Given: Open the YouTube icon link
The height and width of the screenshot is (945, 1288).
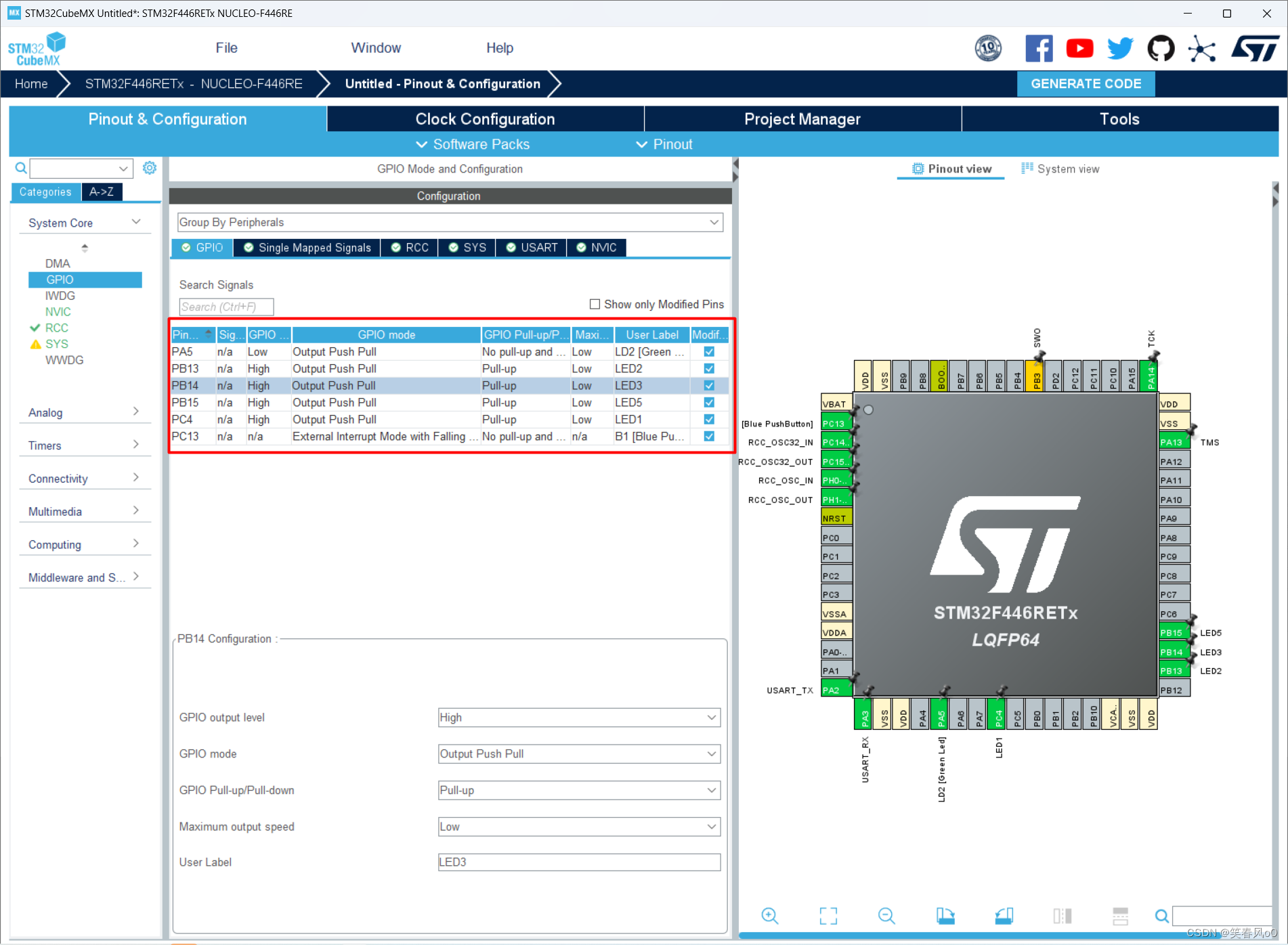Looking at the screenshot, I should point(1079,49).
